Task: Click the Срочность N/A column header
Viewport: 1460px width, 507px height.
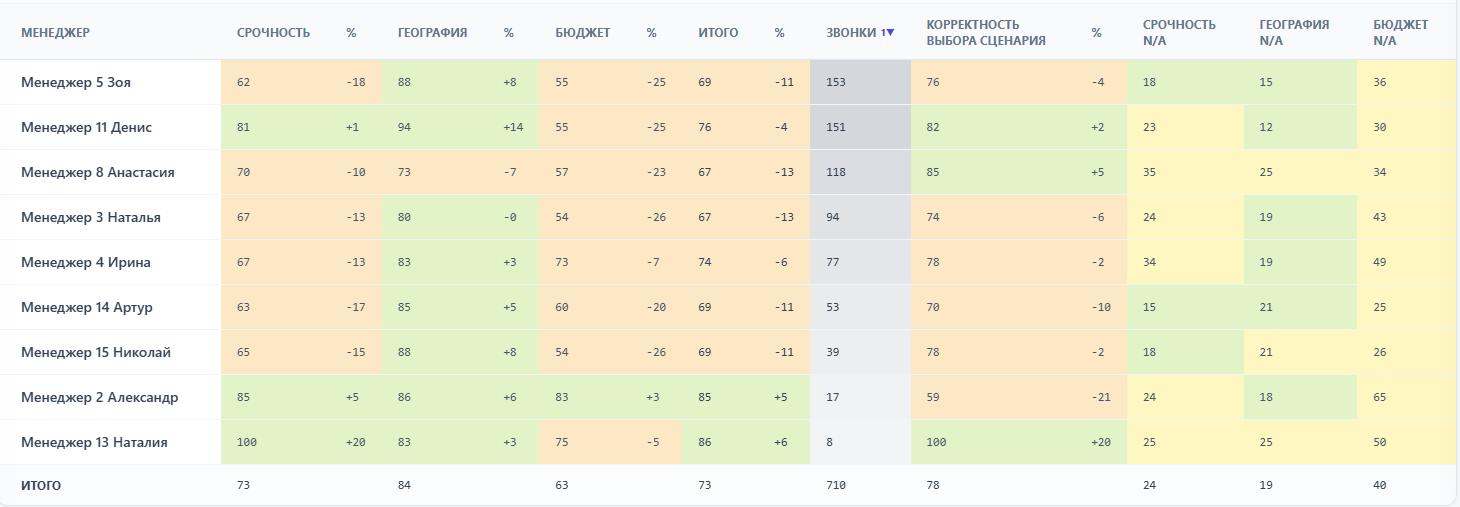Action: tap(1179, 33)
